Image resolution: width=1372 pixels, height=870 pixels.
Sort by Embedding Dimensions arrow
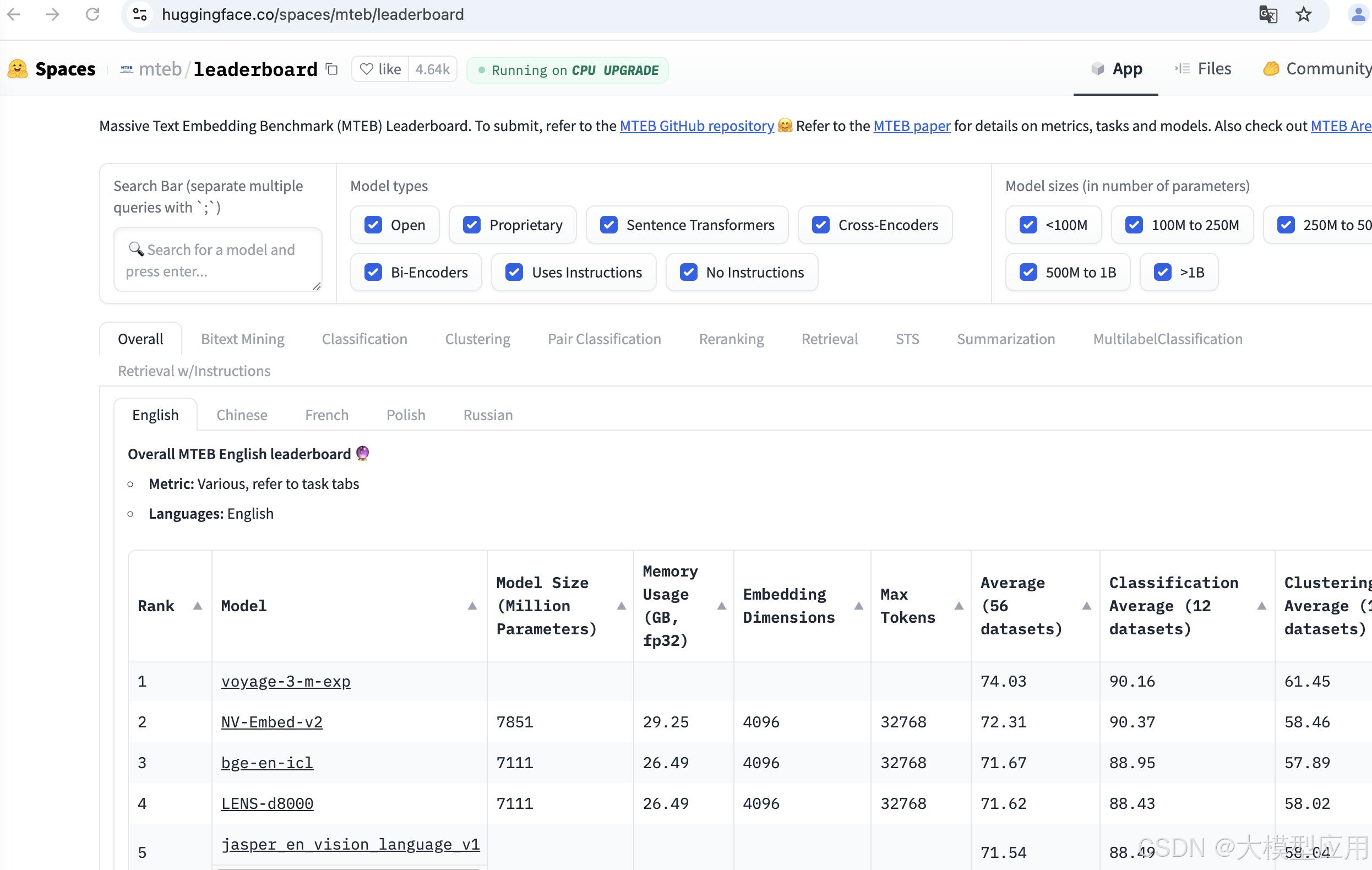(x=859, y=606)
